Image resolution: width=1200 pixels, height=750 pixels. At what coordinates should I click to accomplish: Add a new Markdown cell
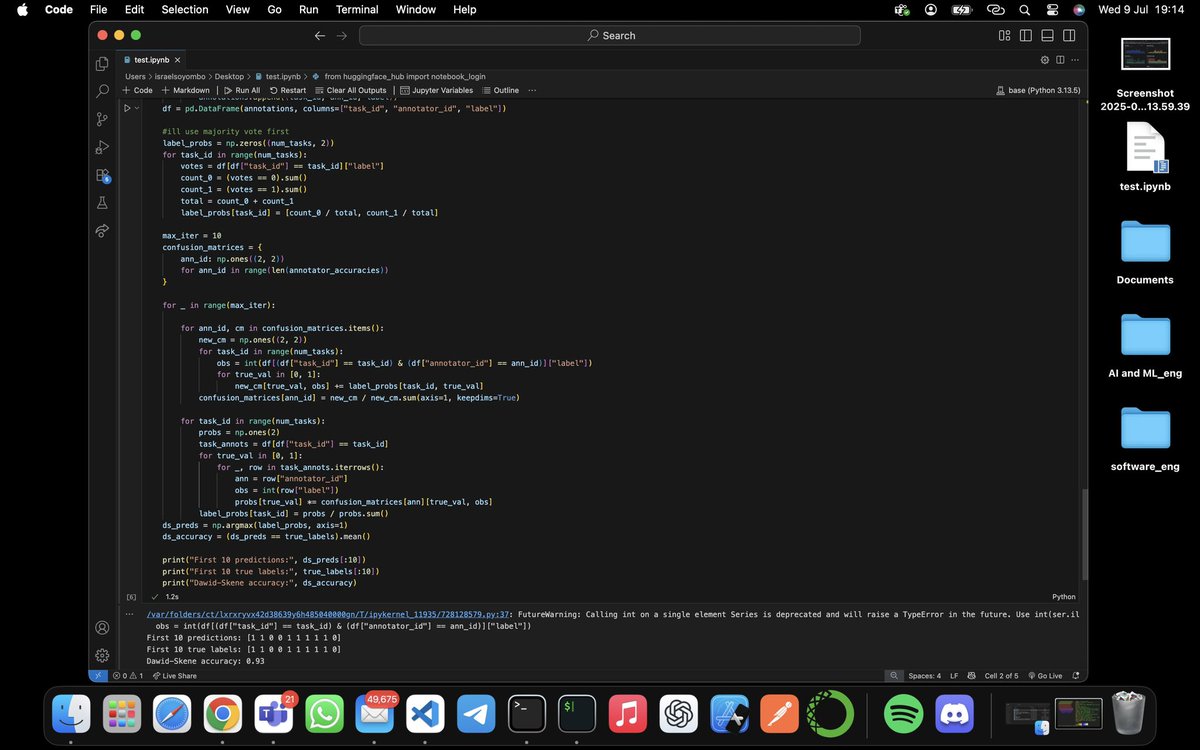(186, 90)
